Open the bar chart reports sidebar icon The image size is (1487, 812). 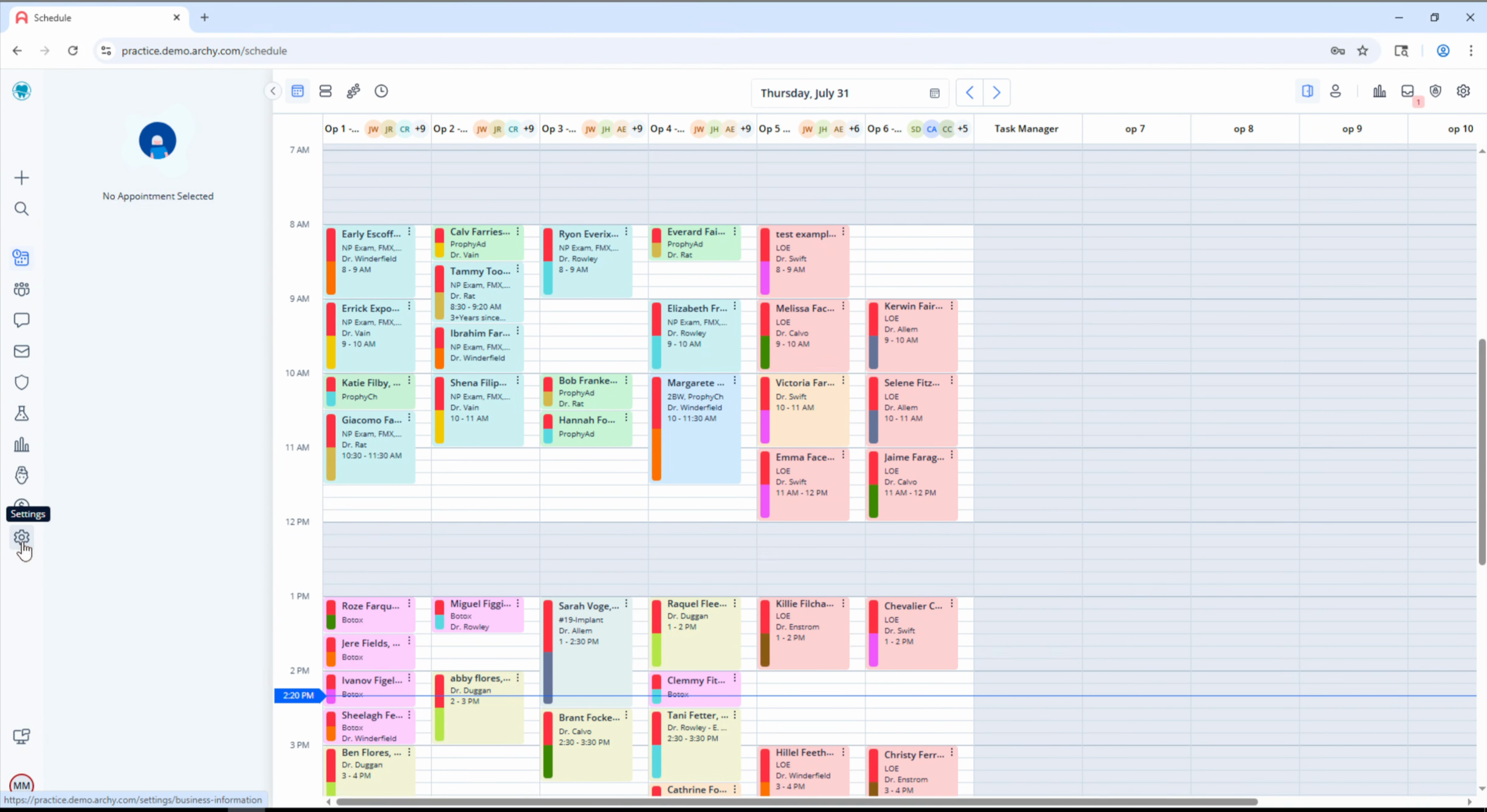21,444
